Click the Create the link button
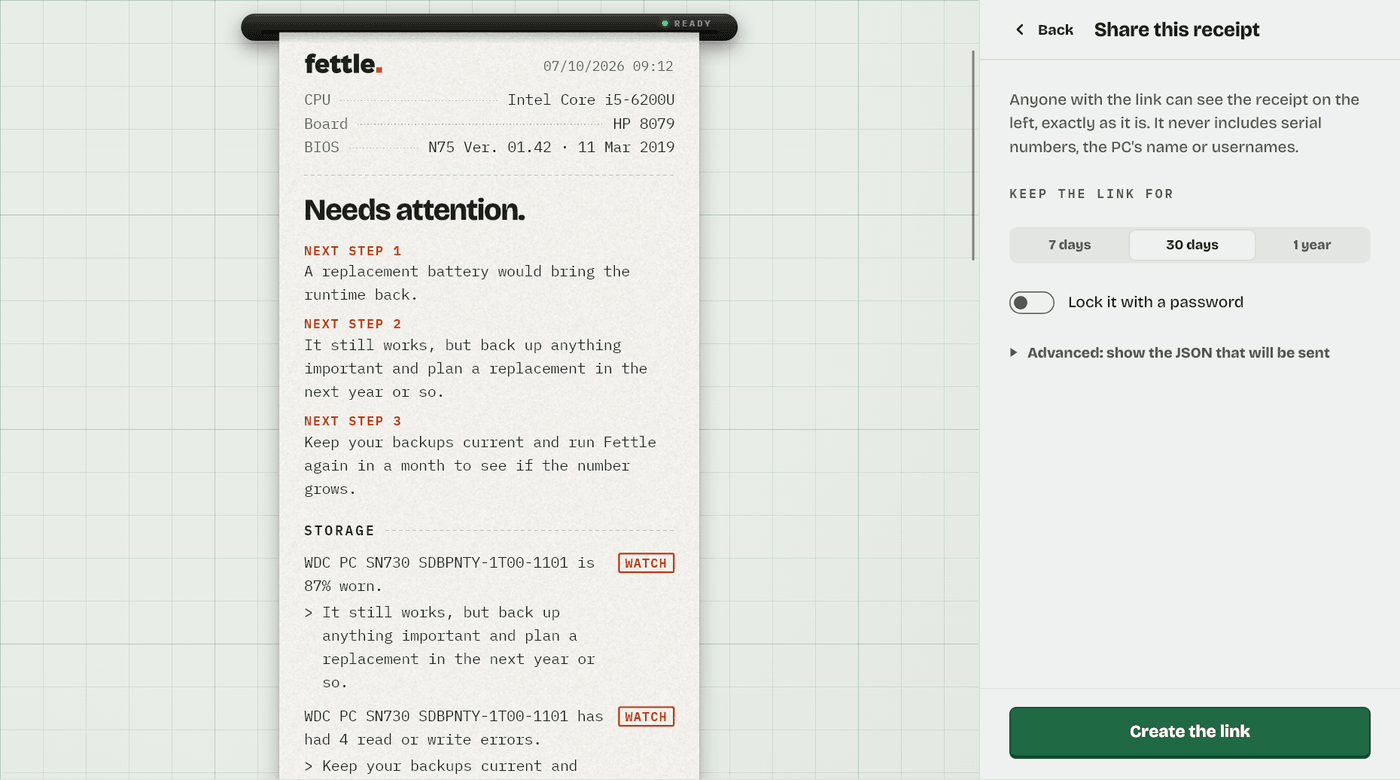This screenshot has width=1400, height=780. pyautogui.click(x=1190, y=732)
